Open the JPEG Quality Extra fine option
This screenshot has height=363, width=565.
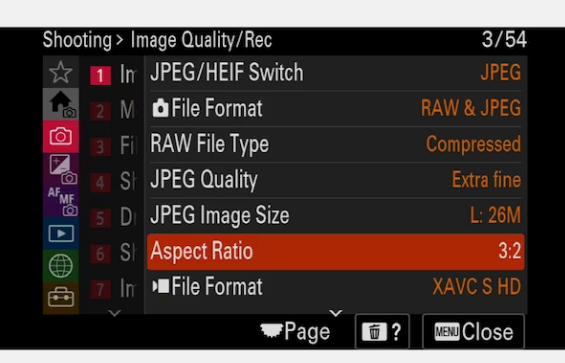[335, 180]
